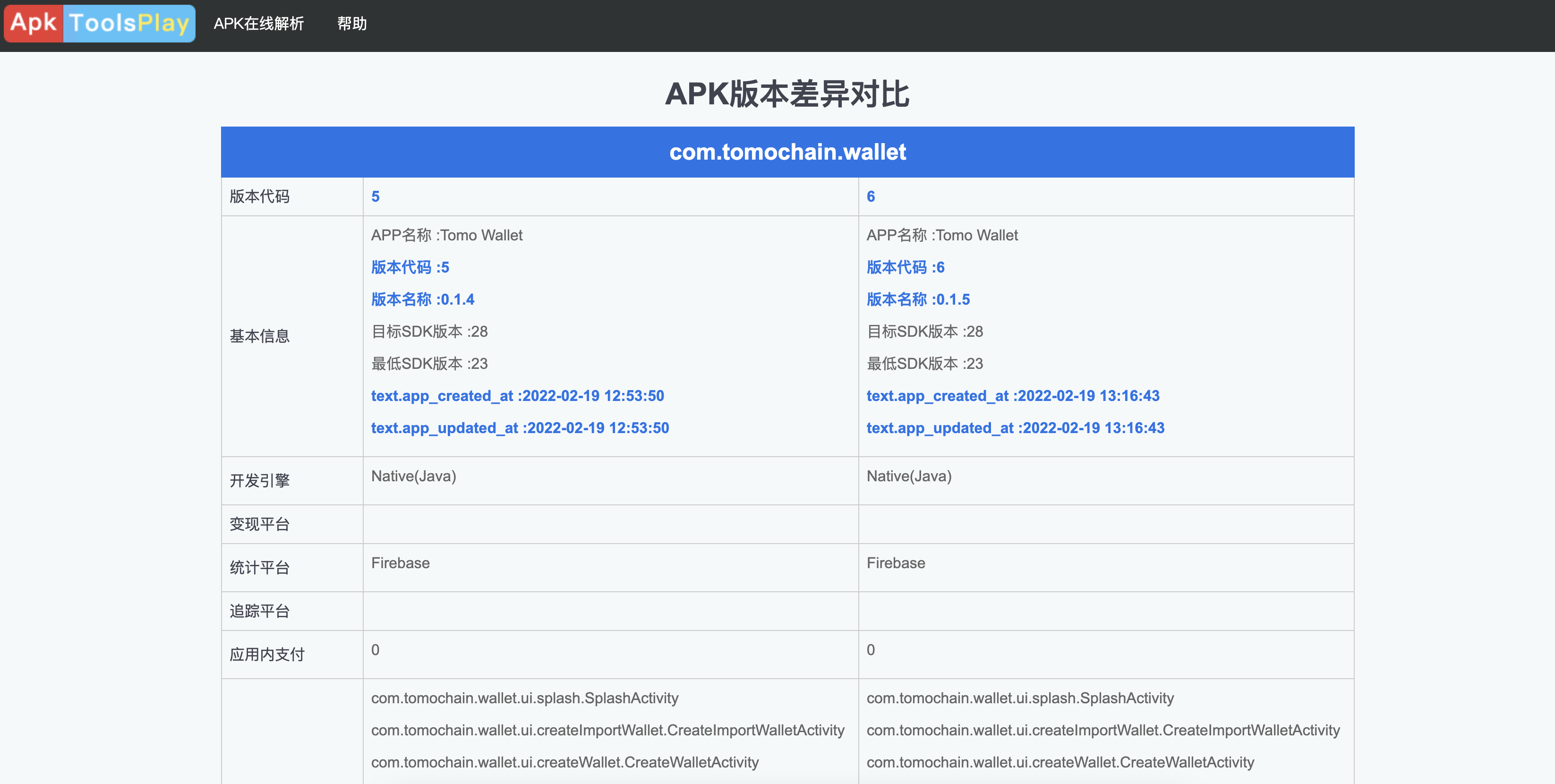Select the 统计平台 row label
The width and height of the screenshot is (1555, 784).
coord(260,568)
